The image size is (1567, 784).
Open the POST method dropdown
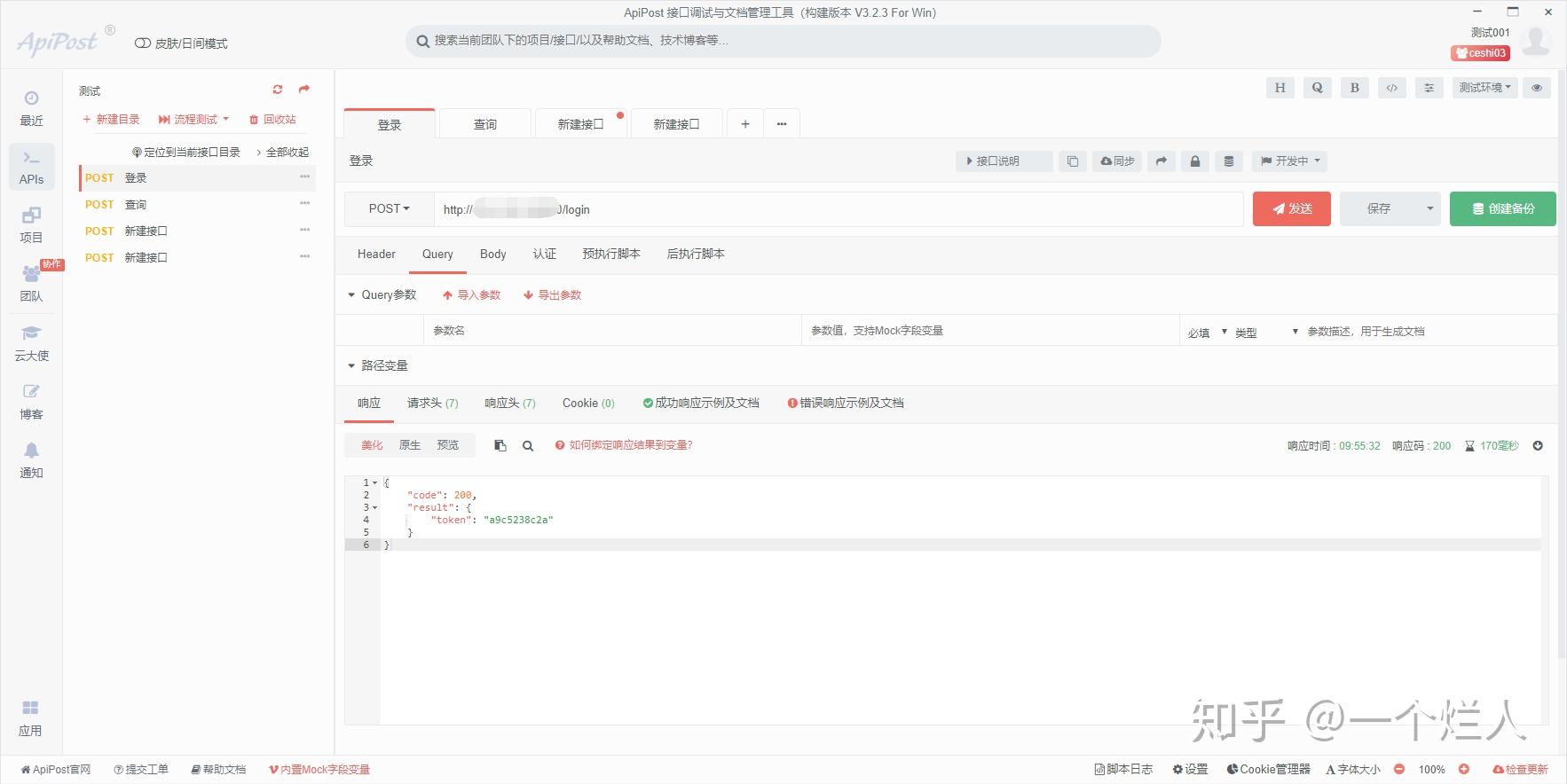point(390,209)
